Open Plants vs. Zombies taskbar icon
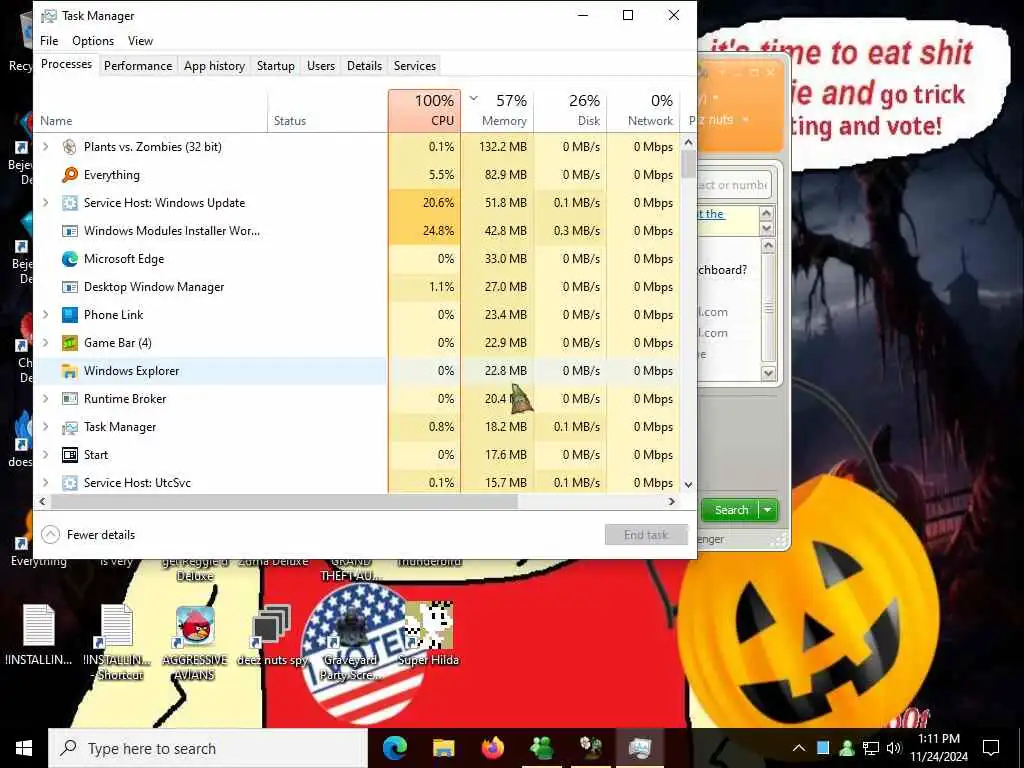1024x768 pixels. click(x=590, y=747)
